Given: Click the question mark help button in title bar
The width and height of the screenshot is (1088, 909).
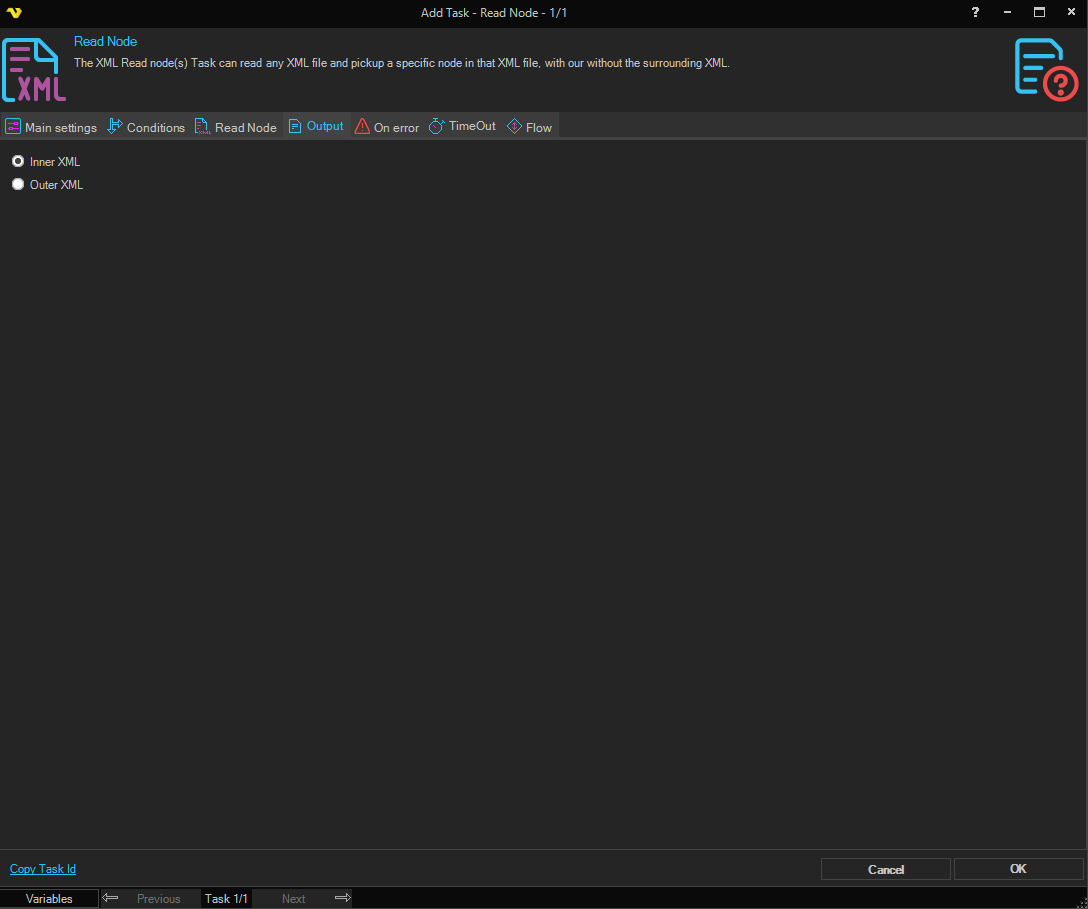Looking at the screenshot, I should [x=975, y=12].
